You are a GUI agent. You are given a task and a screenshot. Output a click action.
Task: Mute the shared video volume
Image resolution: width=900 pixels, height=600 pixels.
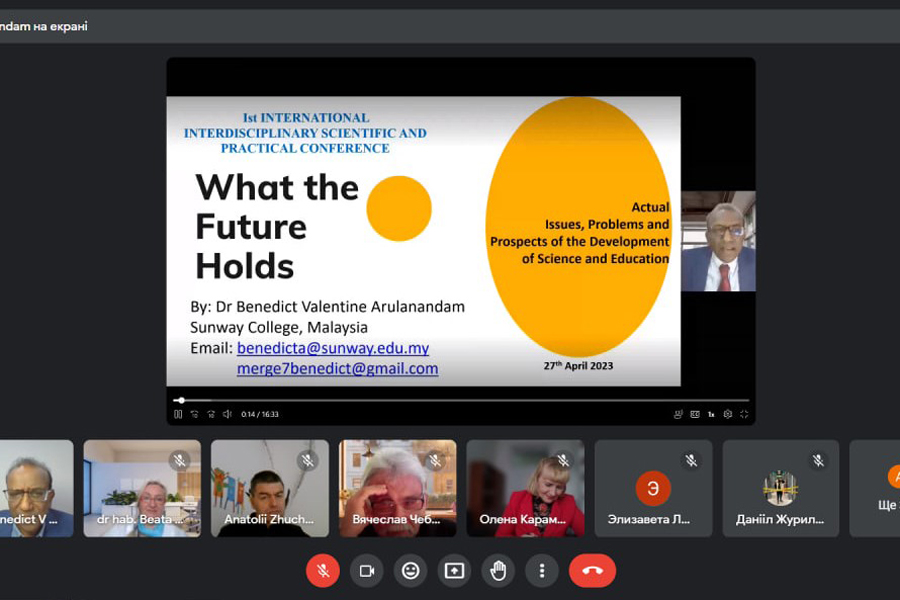227,414
